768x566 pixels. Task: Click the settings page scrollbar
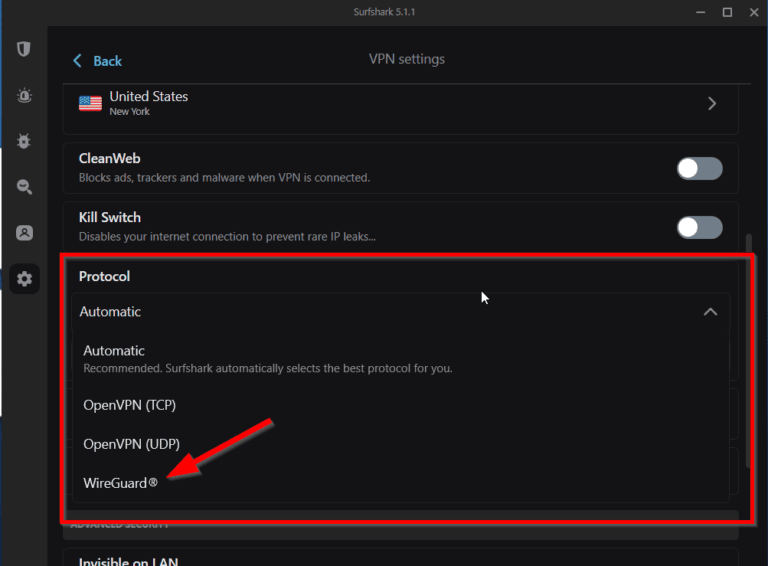click(748, 350)
